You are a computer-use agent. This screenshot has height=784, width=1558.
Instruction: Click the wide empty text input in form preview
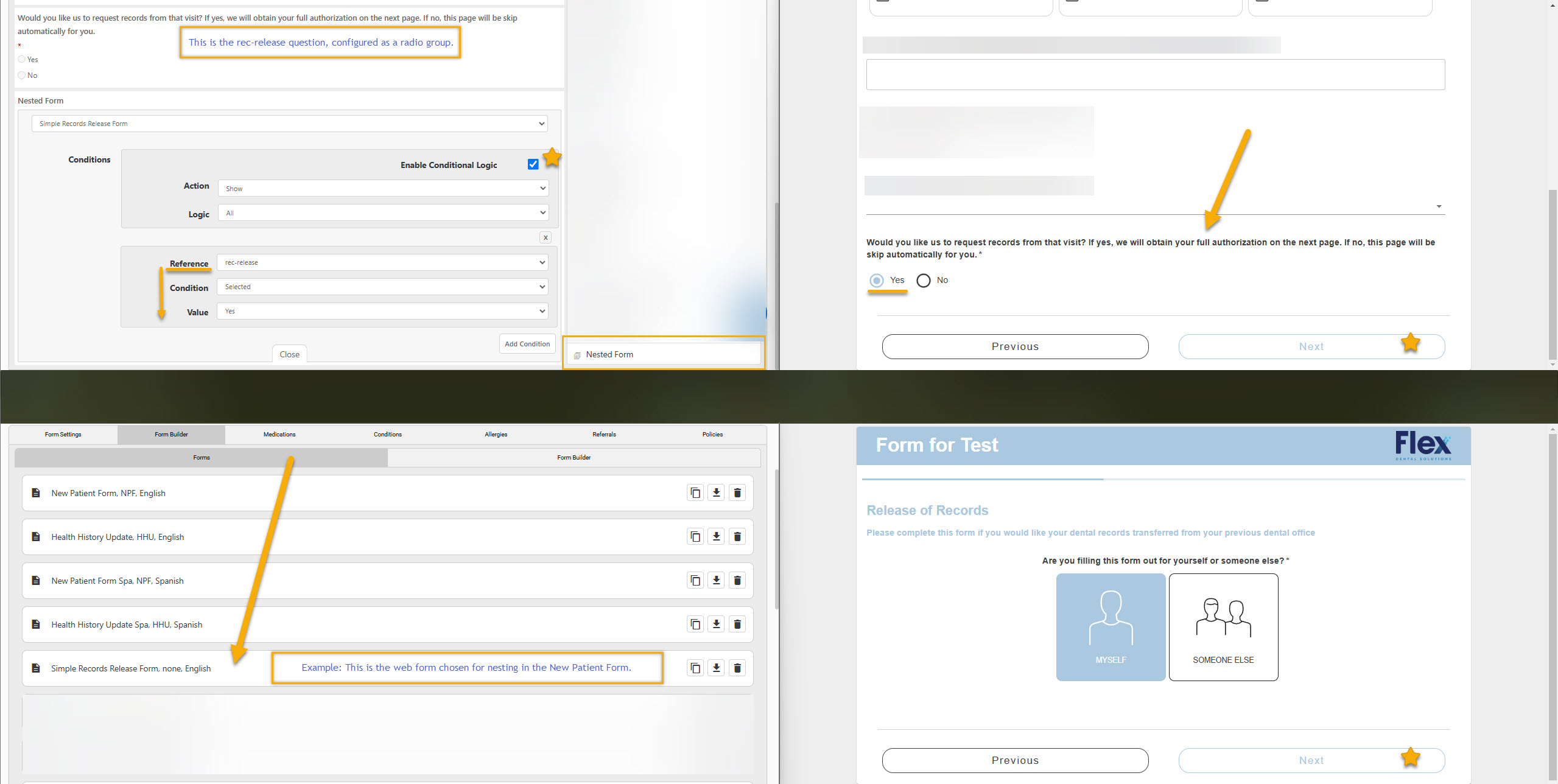1156,75
